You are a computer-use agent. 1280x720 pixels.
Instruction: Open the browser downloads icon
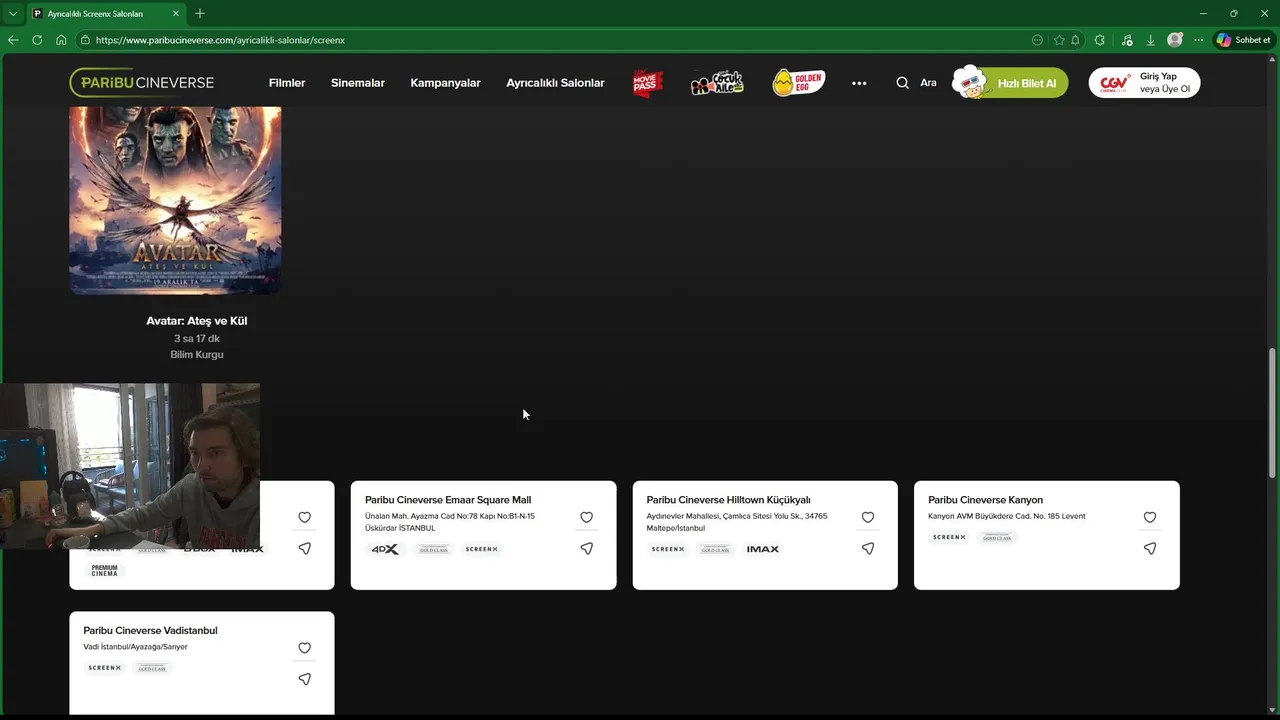pos(1150,40)
